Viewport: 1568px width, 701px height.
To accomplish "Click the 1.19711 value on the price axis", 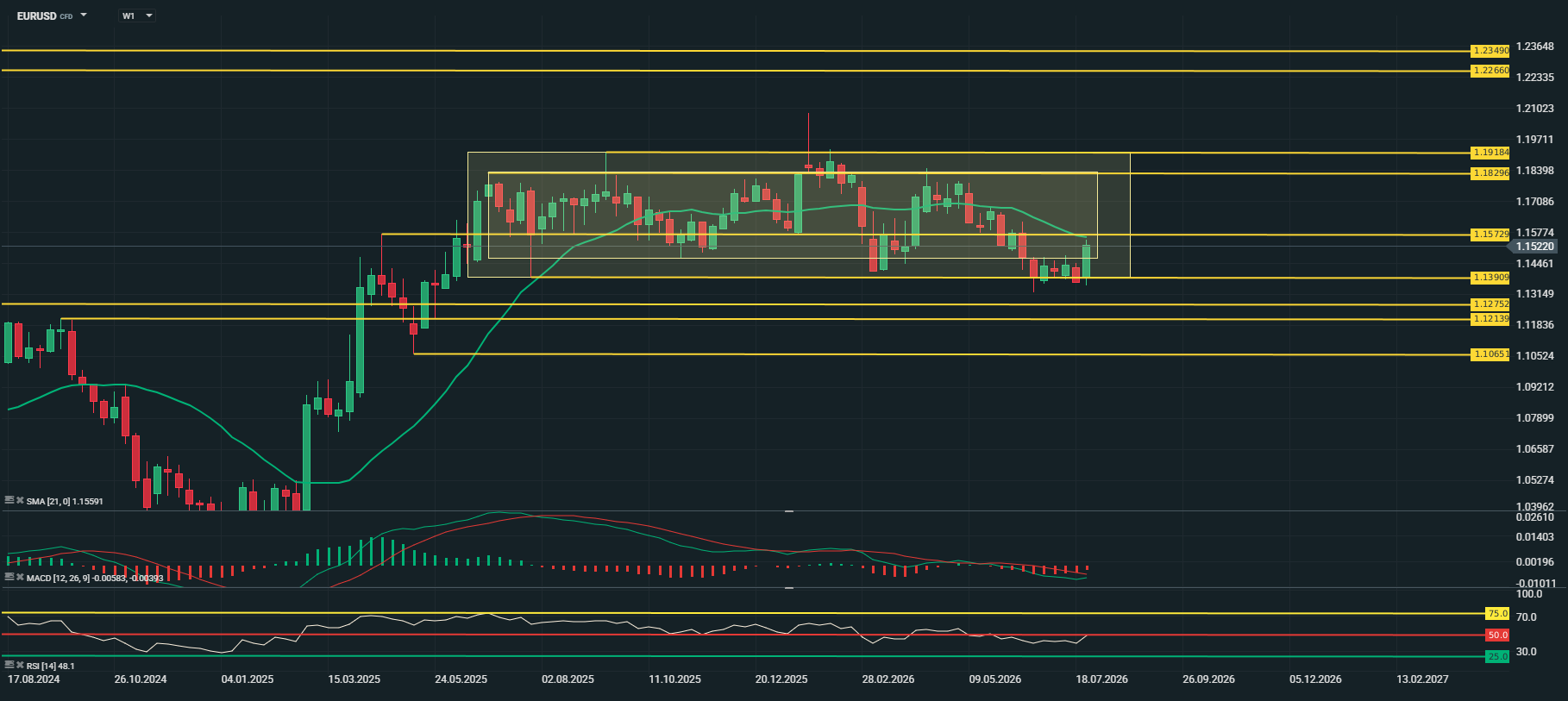I will click(x=1535, y=140).
